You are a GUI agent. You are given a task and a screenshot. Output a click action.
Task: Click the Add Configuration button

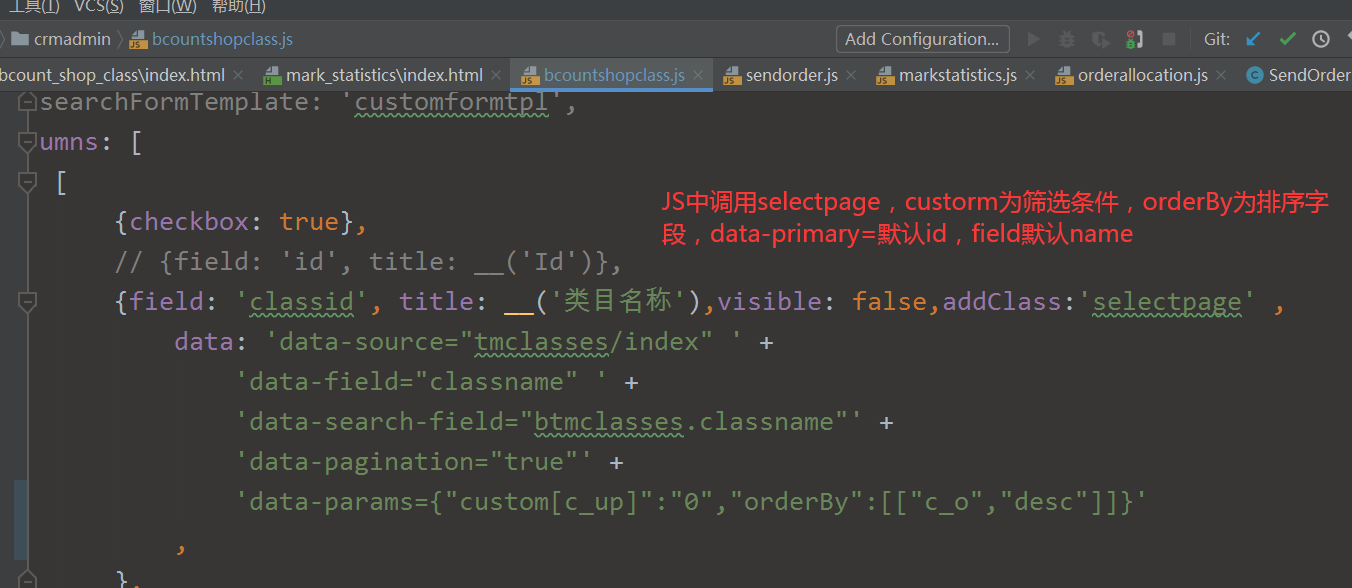[921, 39]
